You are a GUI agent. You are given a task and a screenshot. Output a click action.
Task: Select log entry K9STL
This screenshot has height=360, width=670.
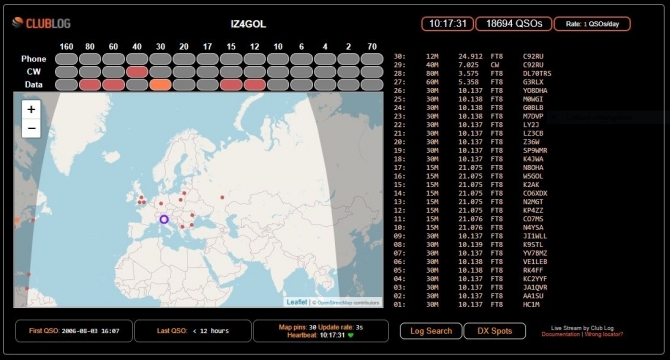point(469,245)
